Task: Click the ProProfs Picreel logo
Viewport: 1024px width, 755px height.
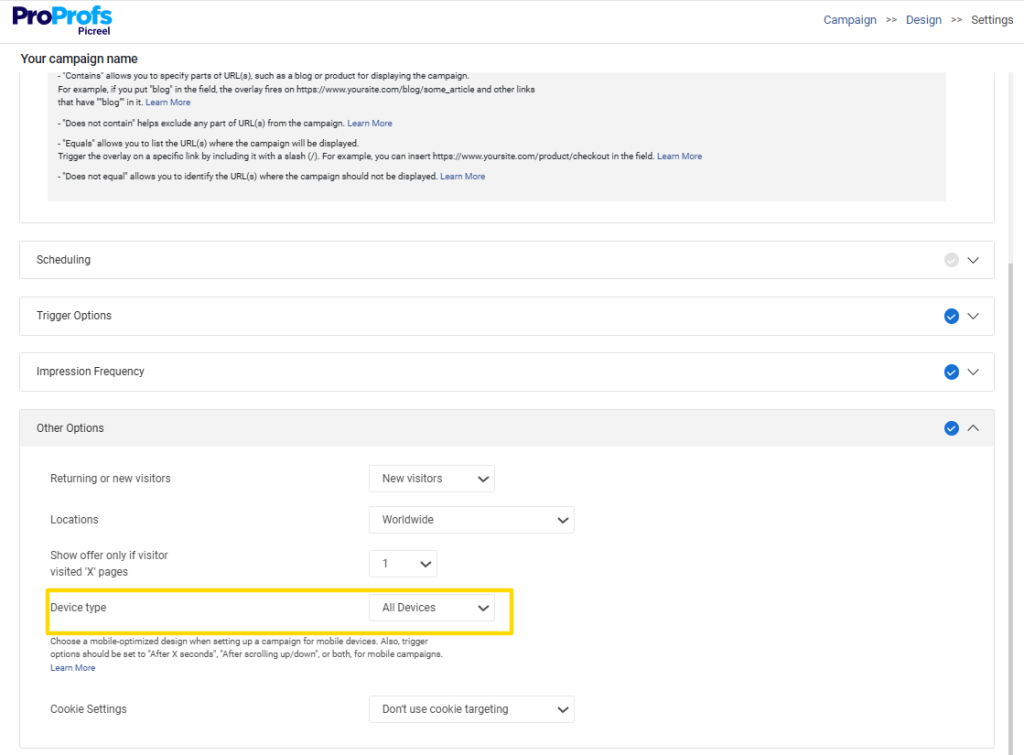Action: tap(62, 20)
